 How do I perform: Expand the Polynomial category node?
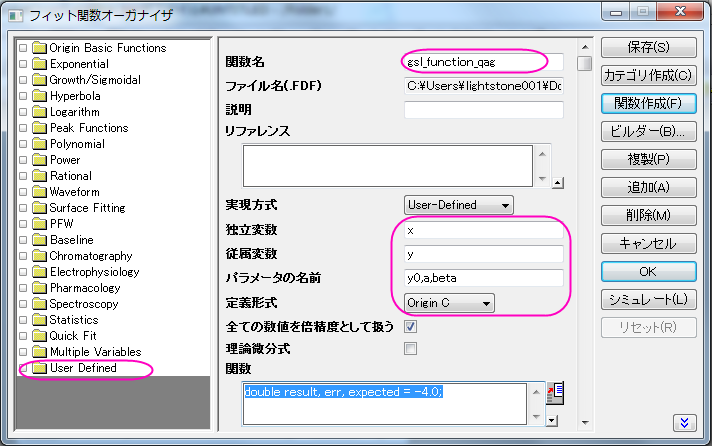(23, 144)
